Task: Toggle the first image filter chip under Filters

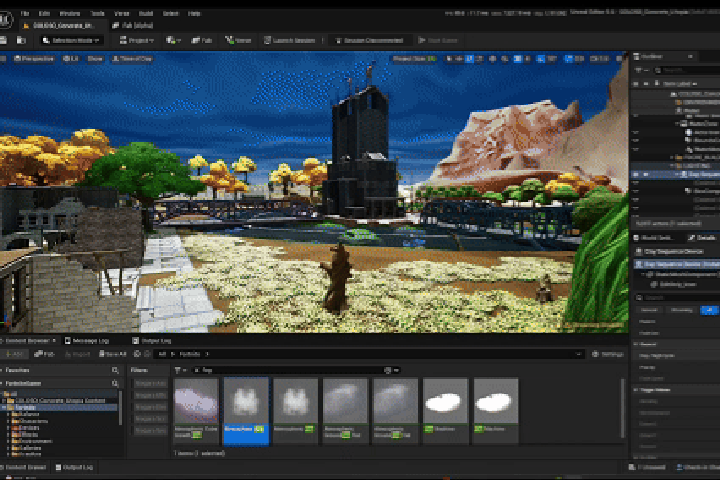Action: (150, 383)
